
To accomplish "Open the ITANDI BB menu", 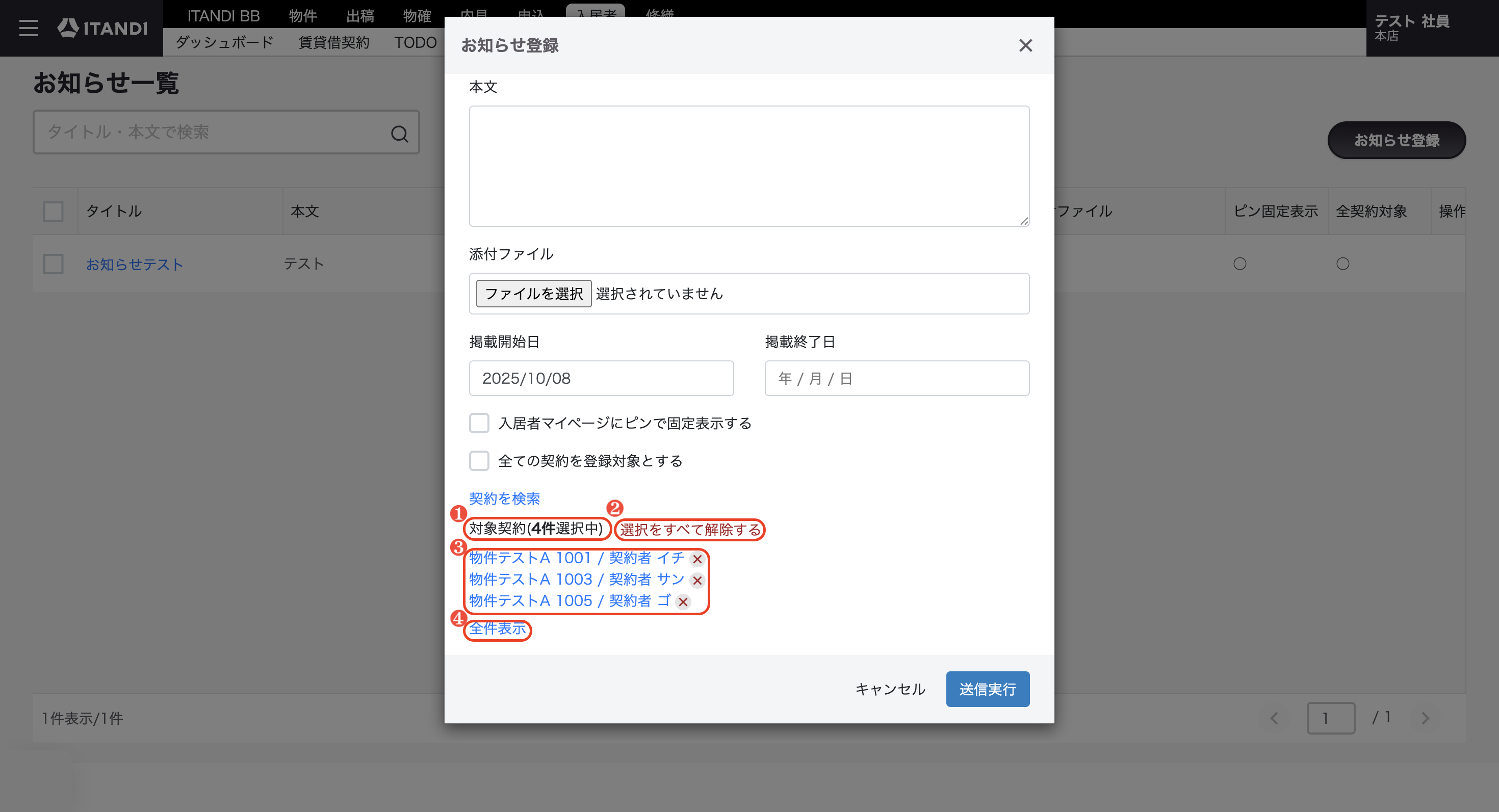I will pos(223,16).
